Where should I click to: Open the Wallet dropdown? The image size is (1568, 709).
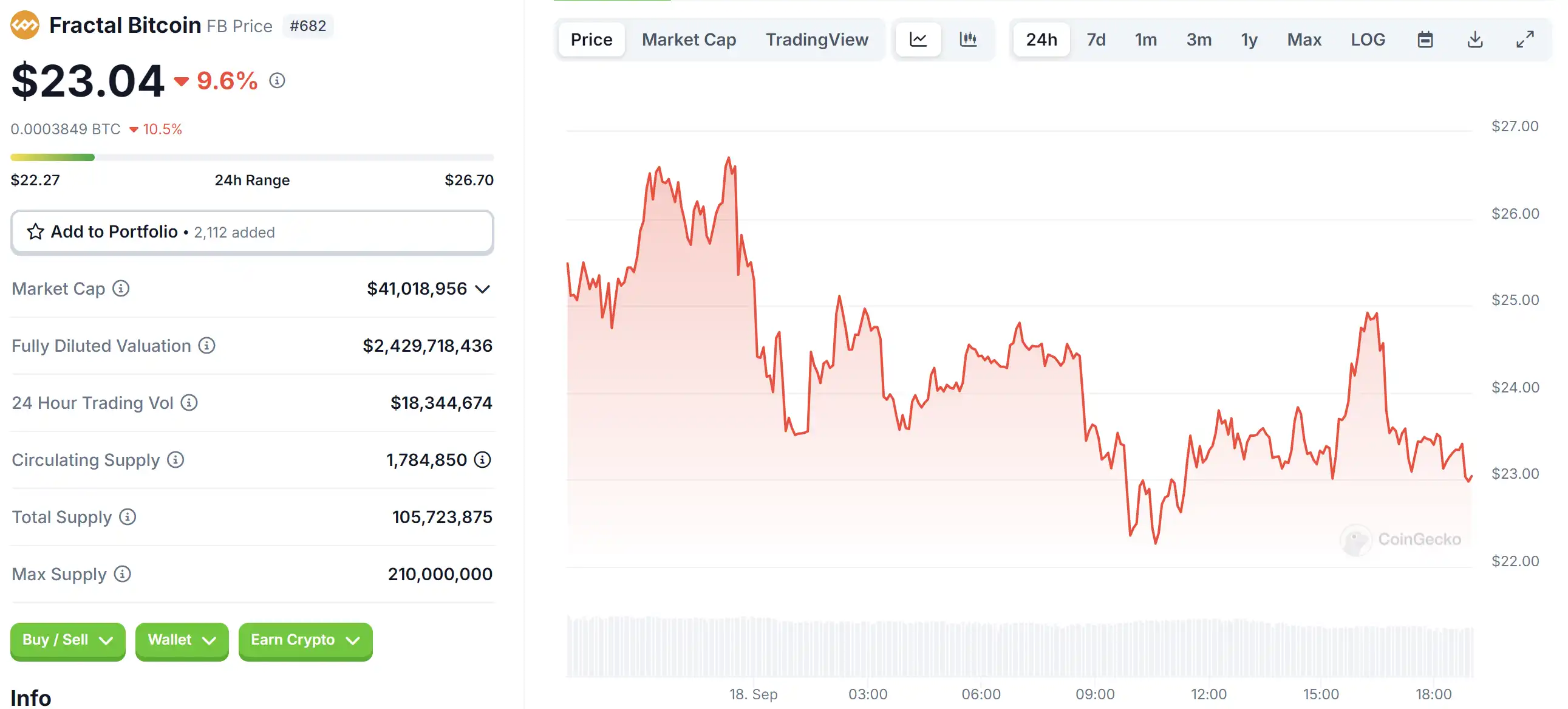182,640
